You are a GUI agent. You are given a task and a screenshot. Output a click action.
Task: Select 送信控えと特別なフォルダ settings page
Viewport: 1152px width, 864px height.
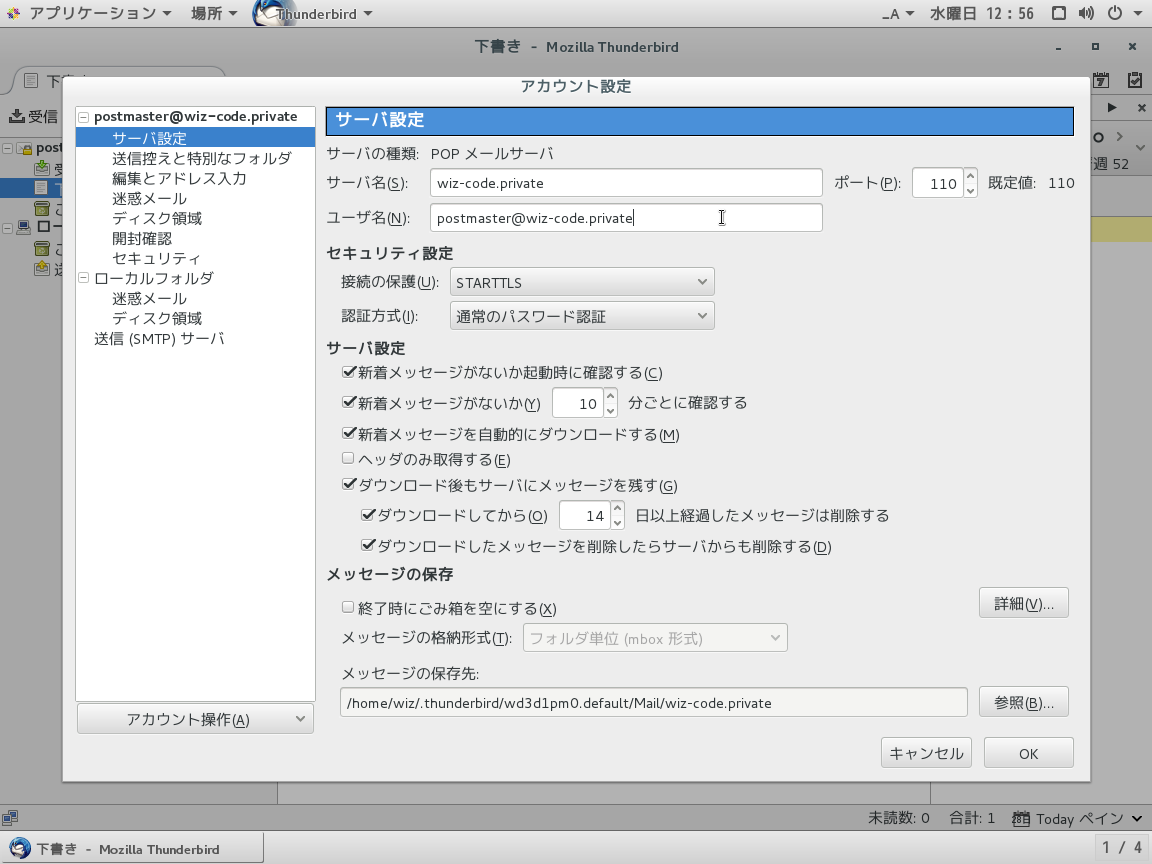tap(201, 158)
